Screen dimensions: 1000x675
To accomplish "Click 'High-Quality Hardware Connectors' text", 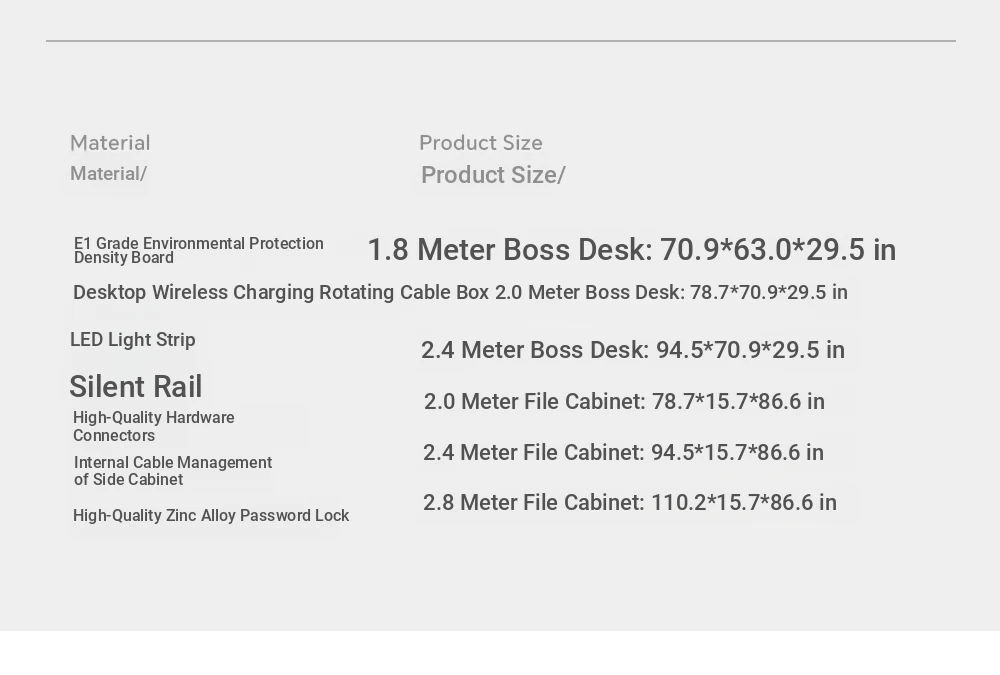I will point(154,426).
